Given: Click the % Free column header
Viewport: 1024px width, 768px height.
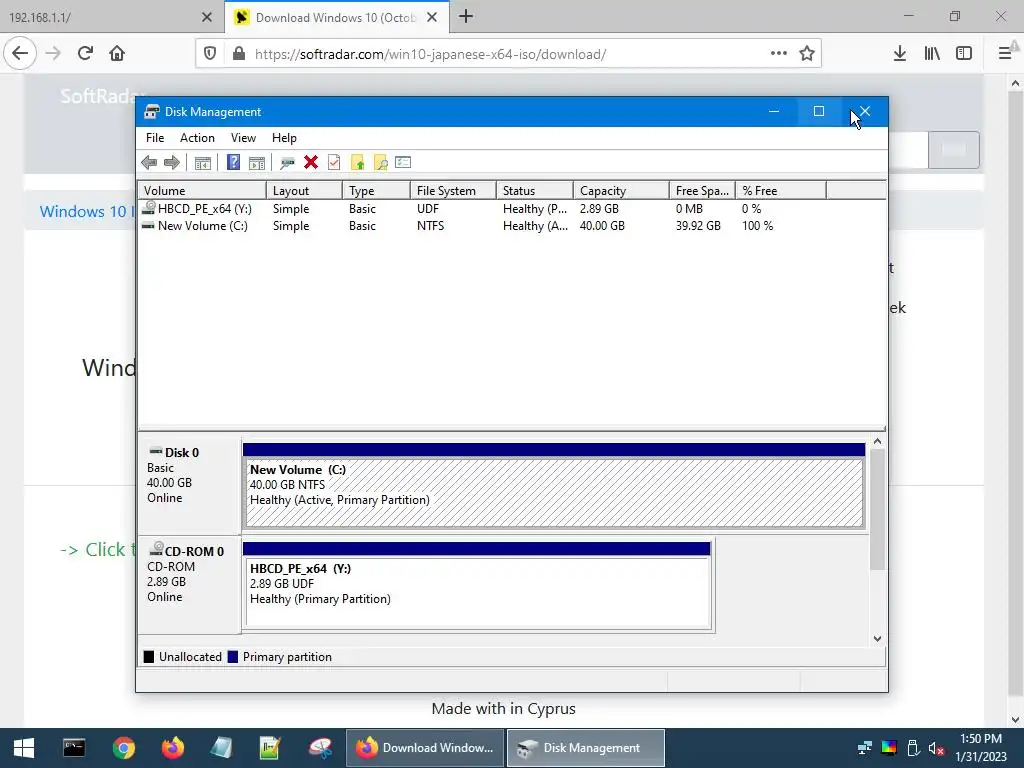Looking at the screenshot, I should pyautogui.click(x=781, y=191).
